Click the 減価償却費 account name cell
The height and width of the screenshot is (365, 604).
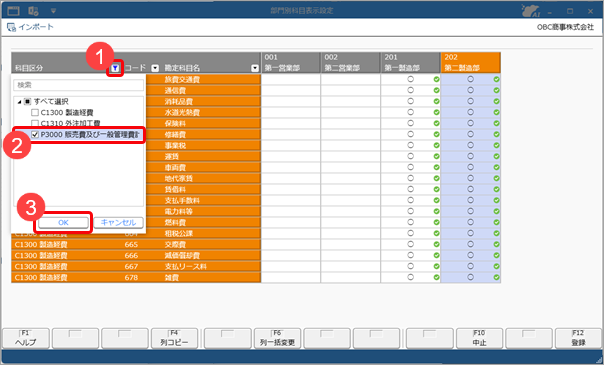(x=211, y=255)
